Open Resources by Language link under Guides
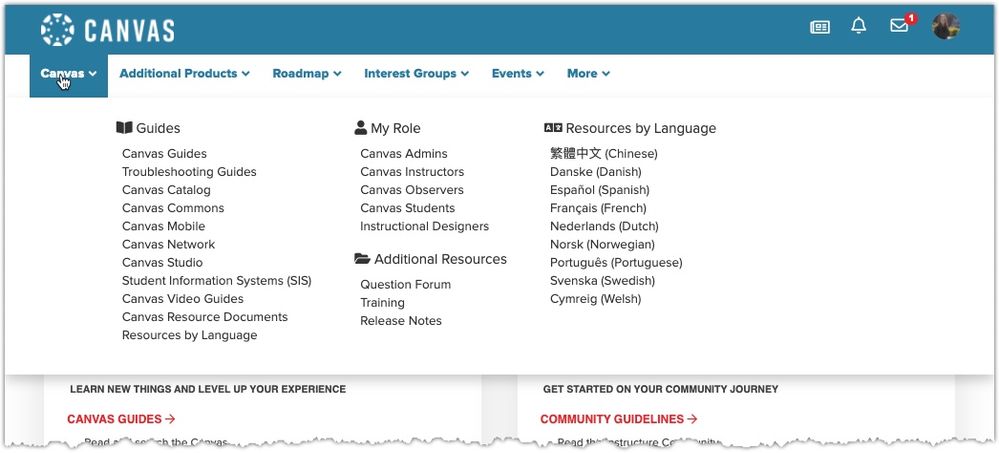The width and height of the screenshot is (999, 453). (x=190, y=335)
